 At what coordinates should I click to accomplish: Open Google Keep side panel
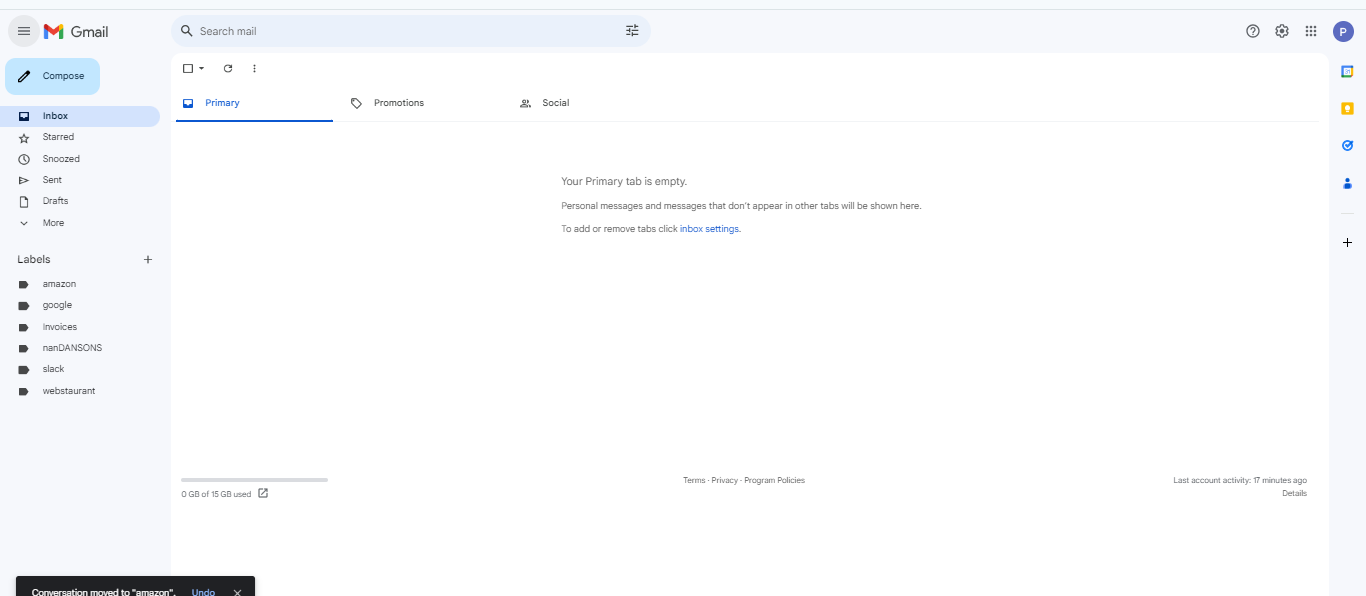pyautogui.click(x=1347, y=108)
